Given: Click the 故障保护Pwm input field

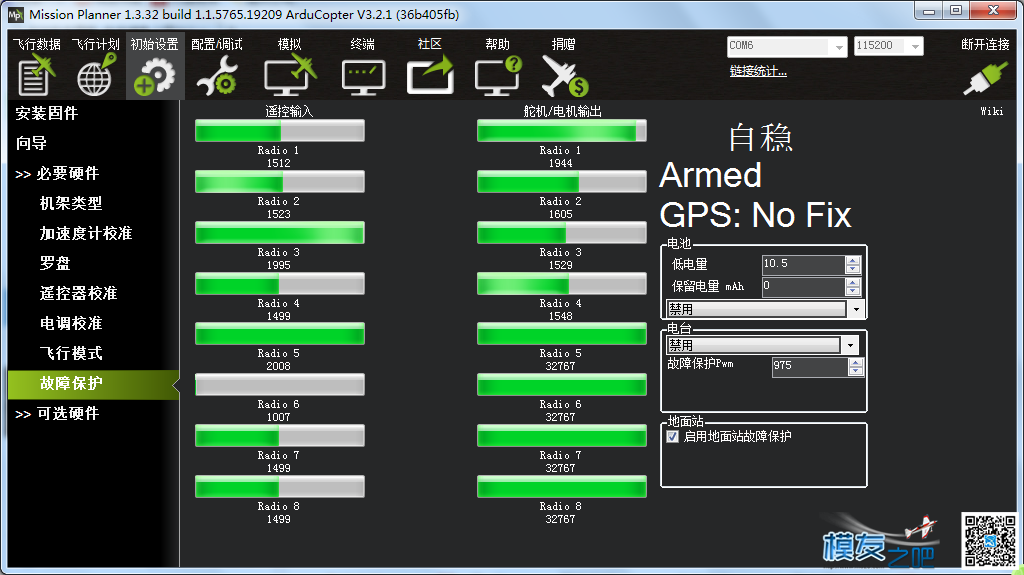Looking at the screenshot, I should pyautogui.click(x=810, y=367).
